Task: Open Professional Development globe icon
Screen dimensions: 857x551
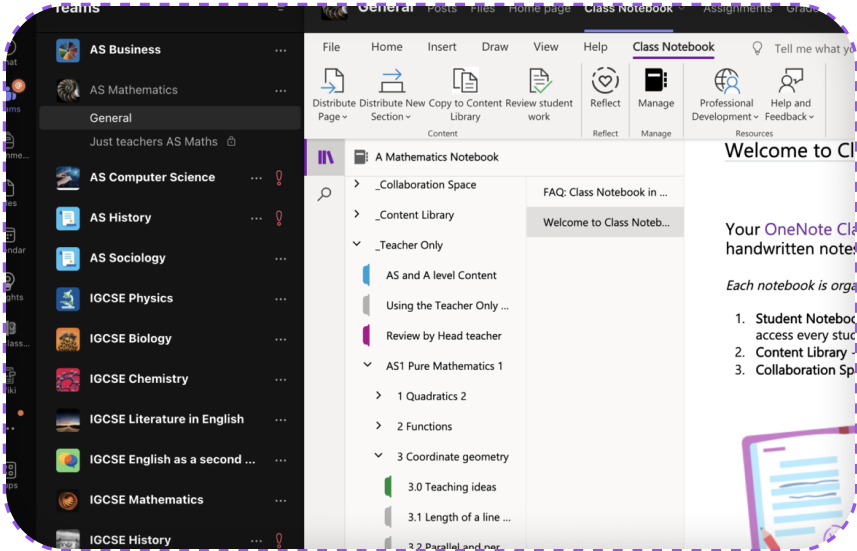Action: [x=726, y=81]
